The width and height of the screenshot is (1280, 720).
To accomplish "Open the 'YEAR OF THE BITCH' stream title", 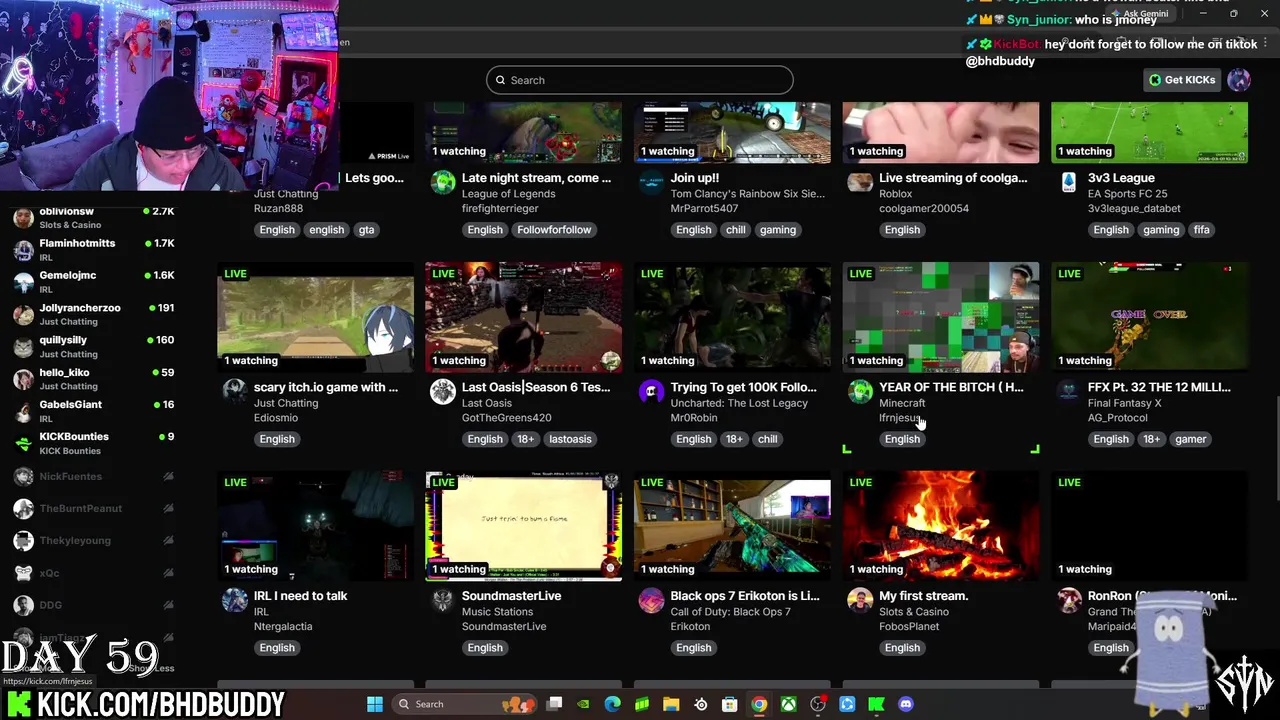I will click(951, 387).
